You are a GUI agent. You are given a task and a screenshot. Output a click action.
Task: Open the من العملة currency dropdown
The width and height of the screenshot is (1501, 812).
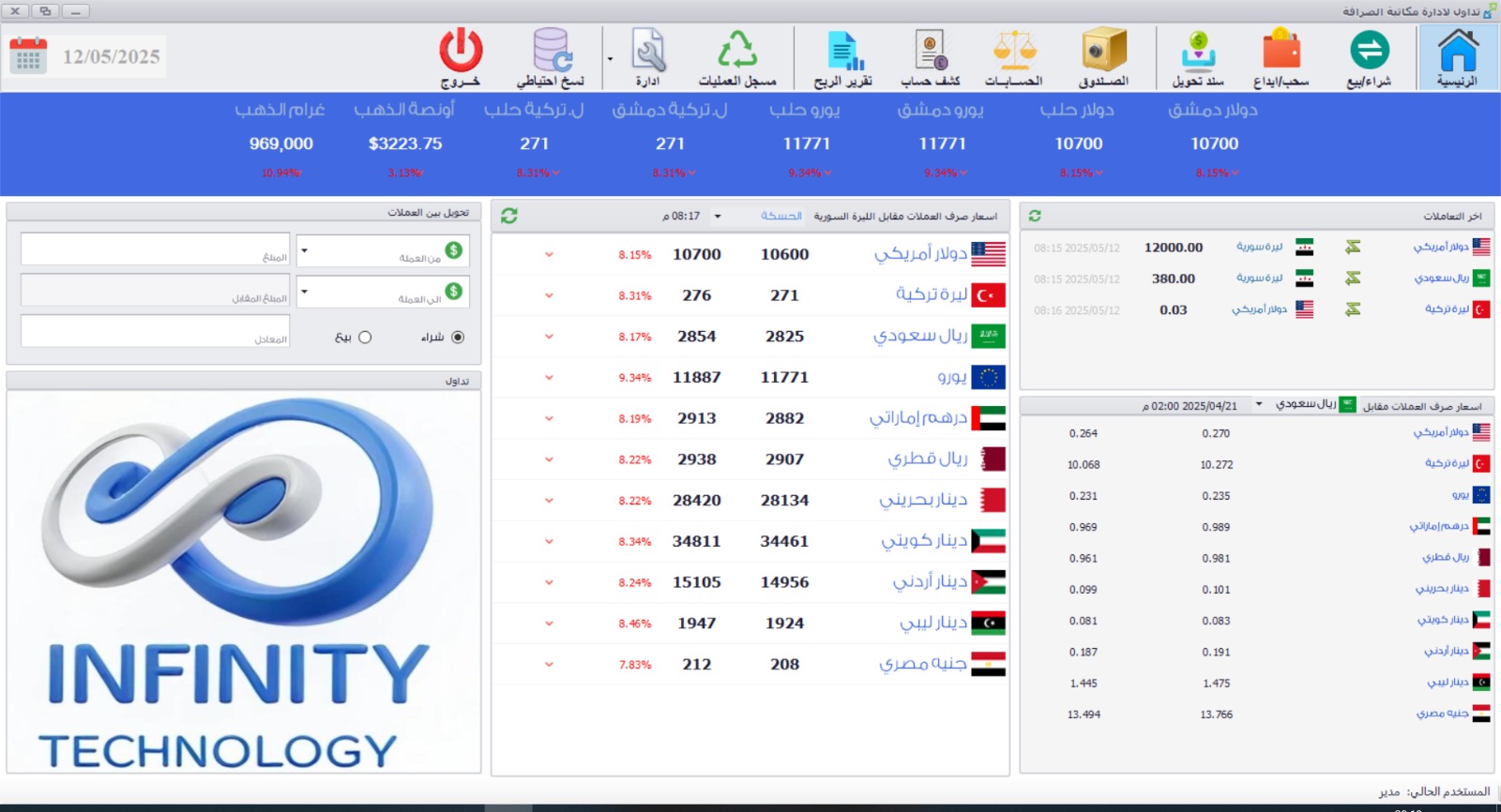pos(304,251)
